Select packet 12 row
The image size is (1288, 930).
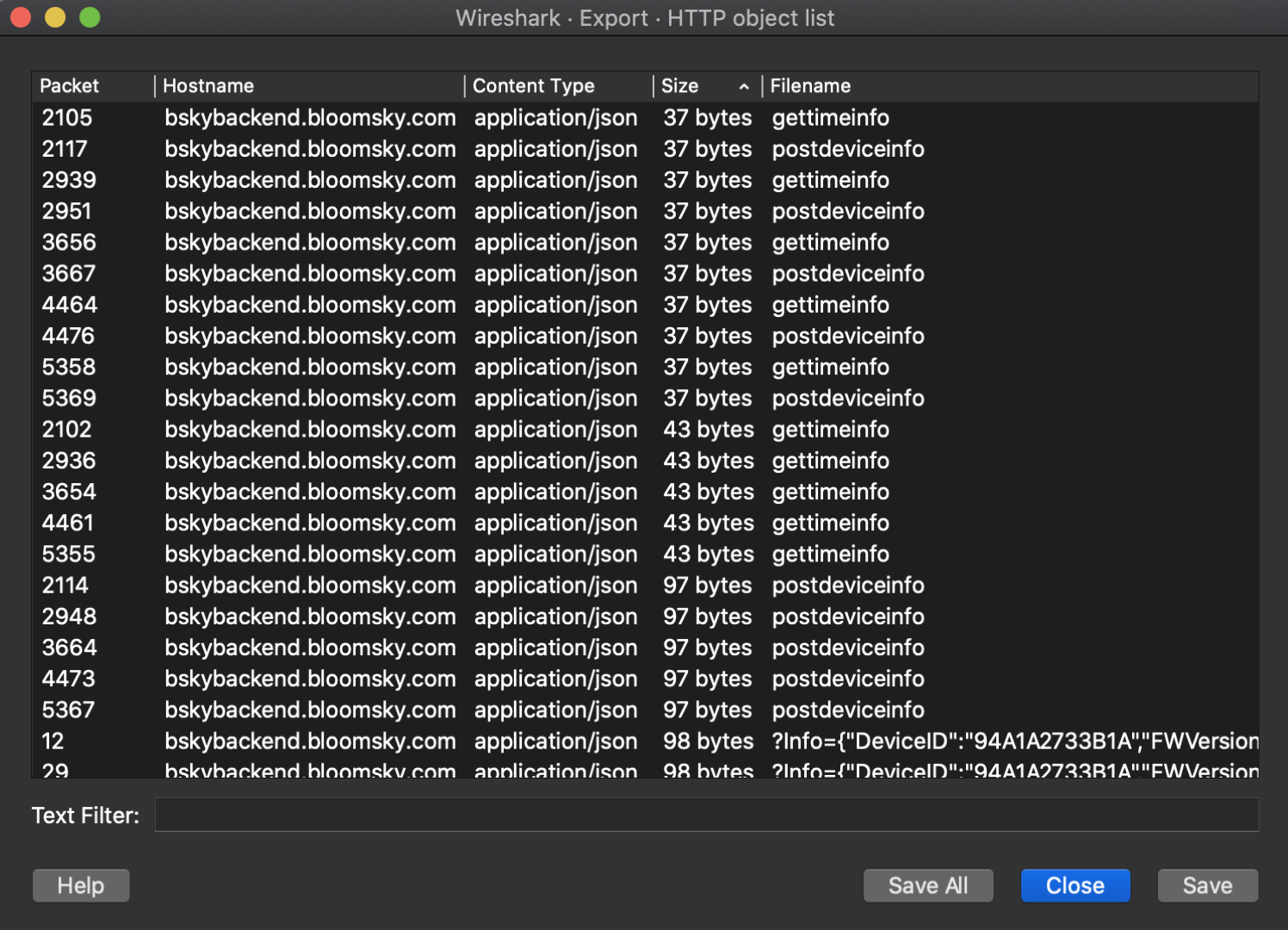coord(645,741)
